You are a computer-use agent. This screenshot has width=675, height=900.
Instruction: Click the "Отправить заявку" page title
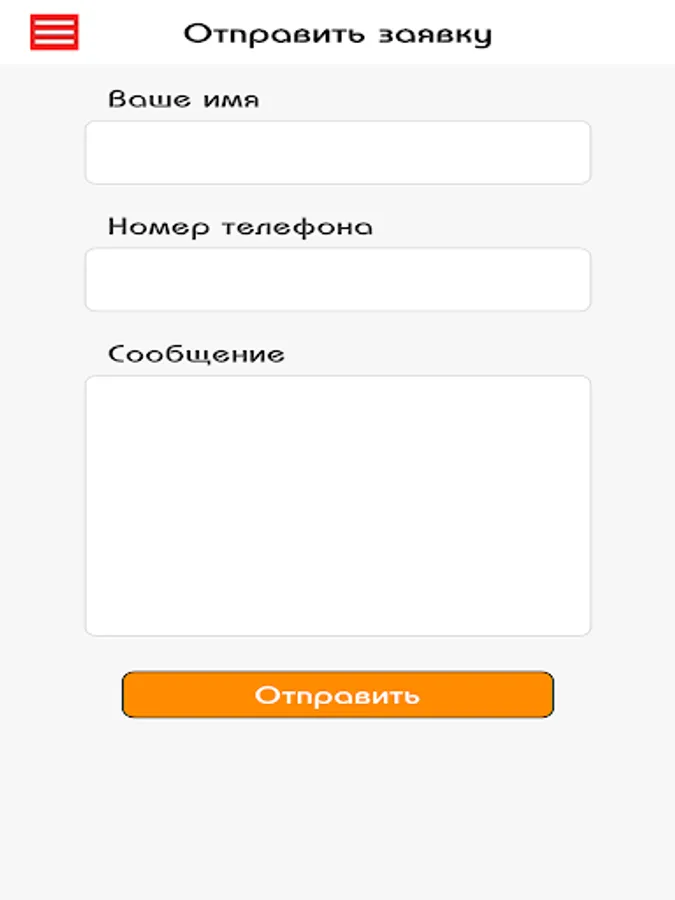pyautogui.click(x=338, y=34)
